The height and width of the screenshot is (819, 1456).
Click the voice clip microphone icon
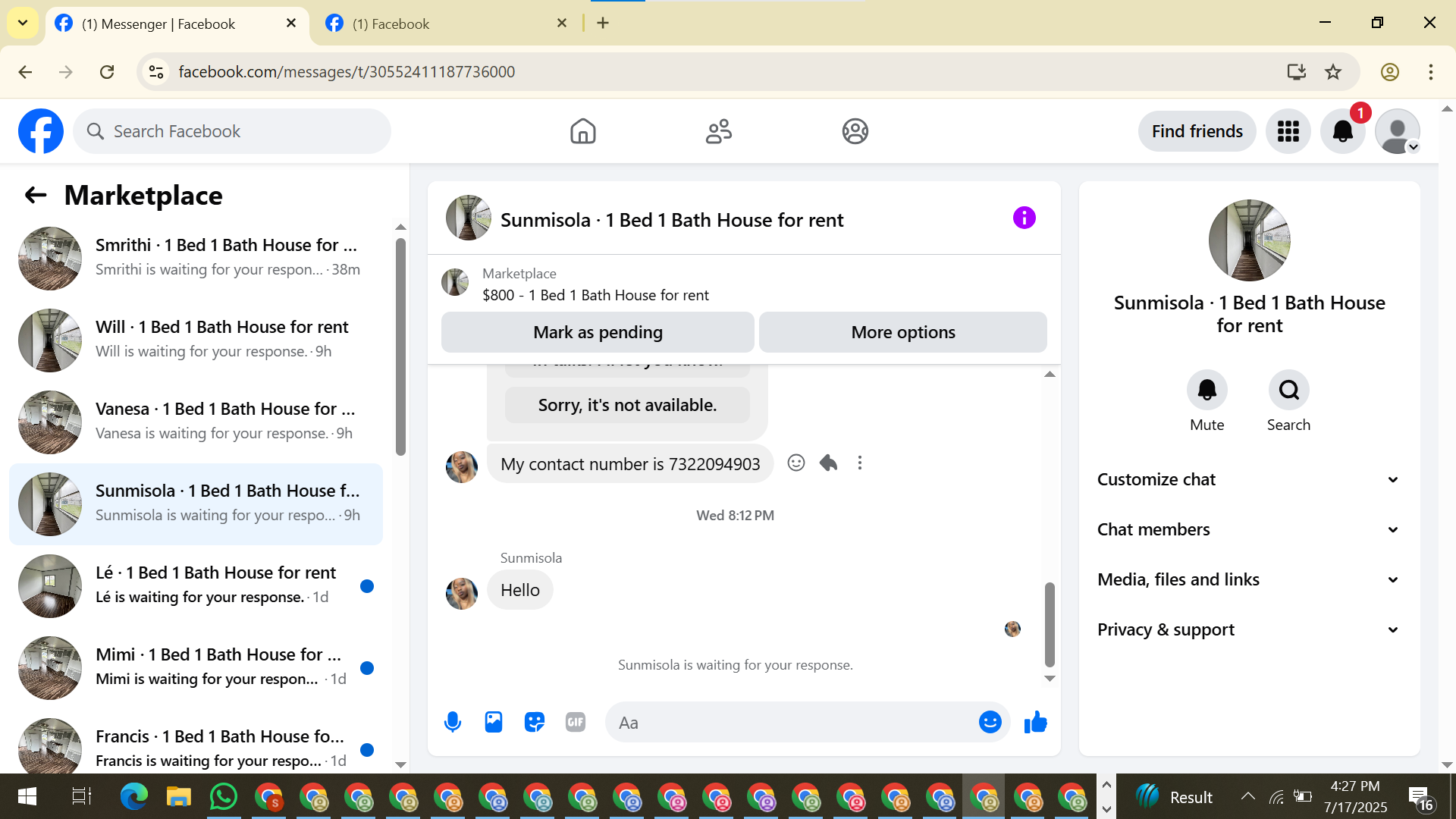[453, 722]
